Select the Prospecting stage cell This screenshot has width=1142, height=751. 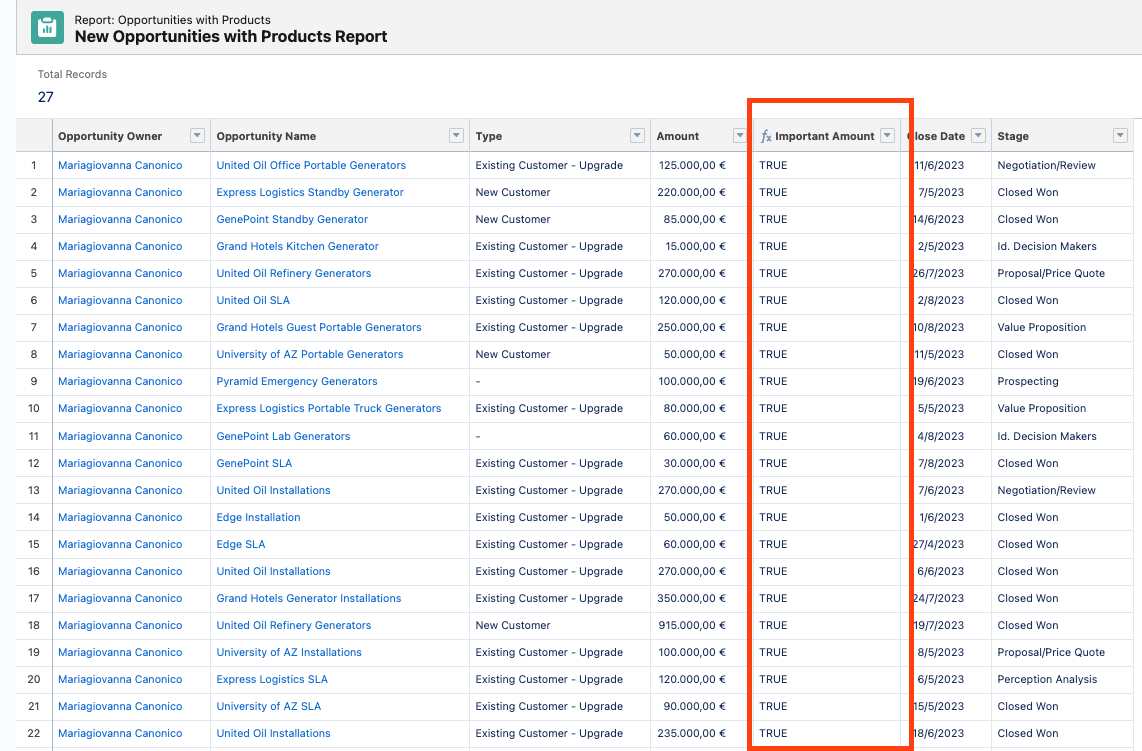pos(1028,381)
